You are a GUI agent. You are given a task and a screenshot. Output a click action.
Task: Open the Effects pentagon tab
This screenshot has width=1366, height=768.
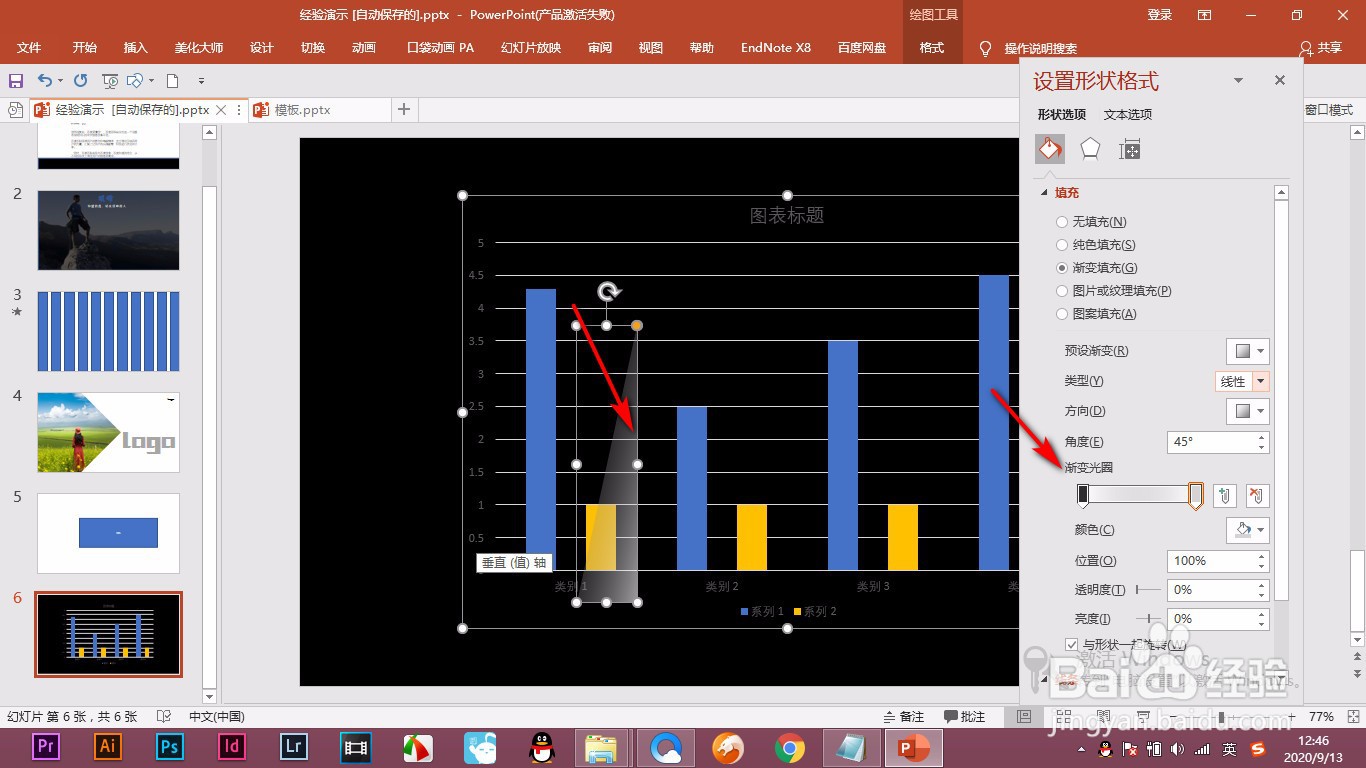(1090, 149)
